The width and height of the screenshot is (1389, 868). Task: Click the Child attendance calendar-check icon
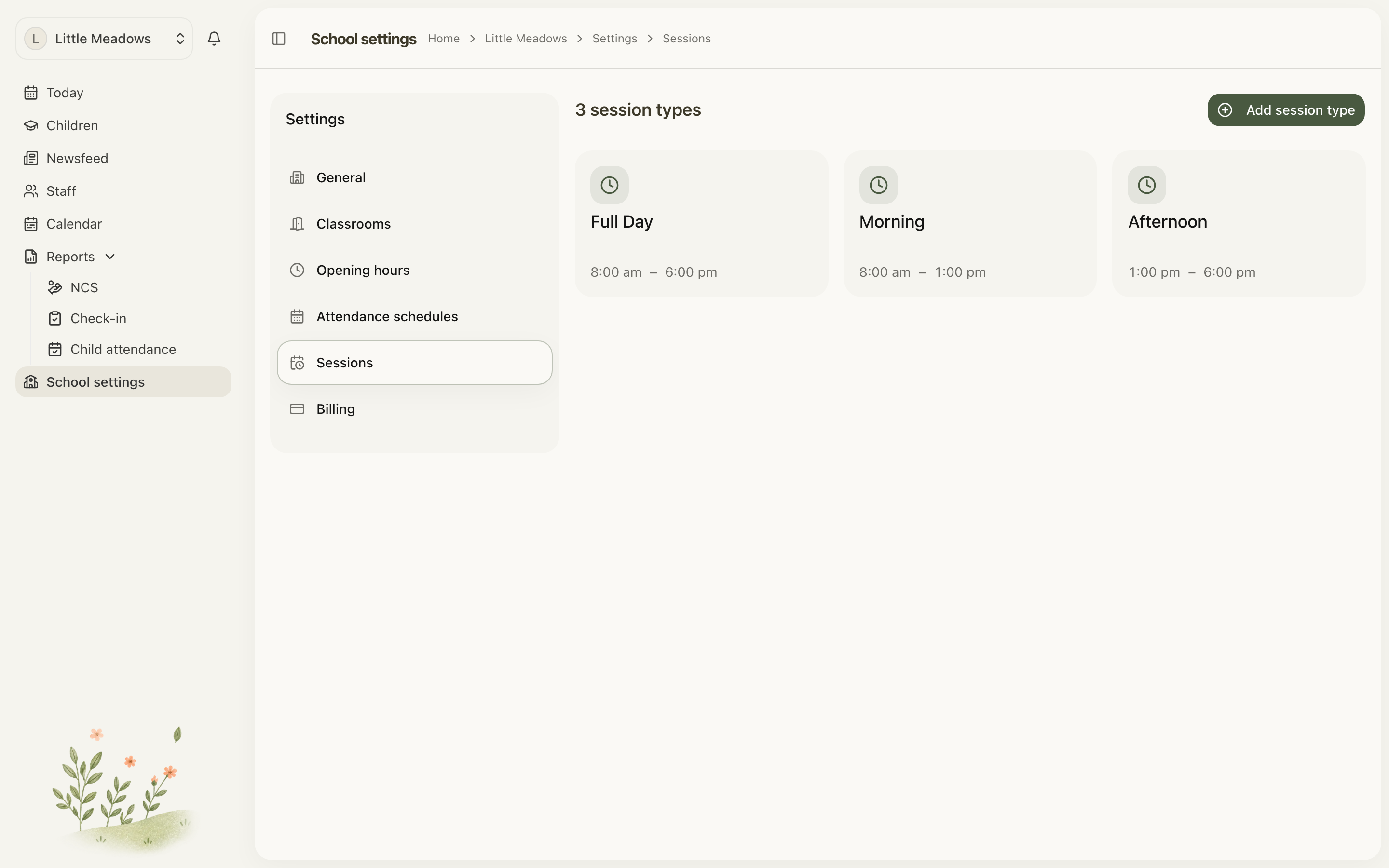coord(55,349)
